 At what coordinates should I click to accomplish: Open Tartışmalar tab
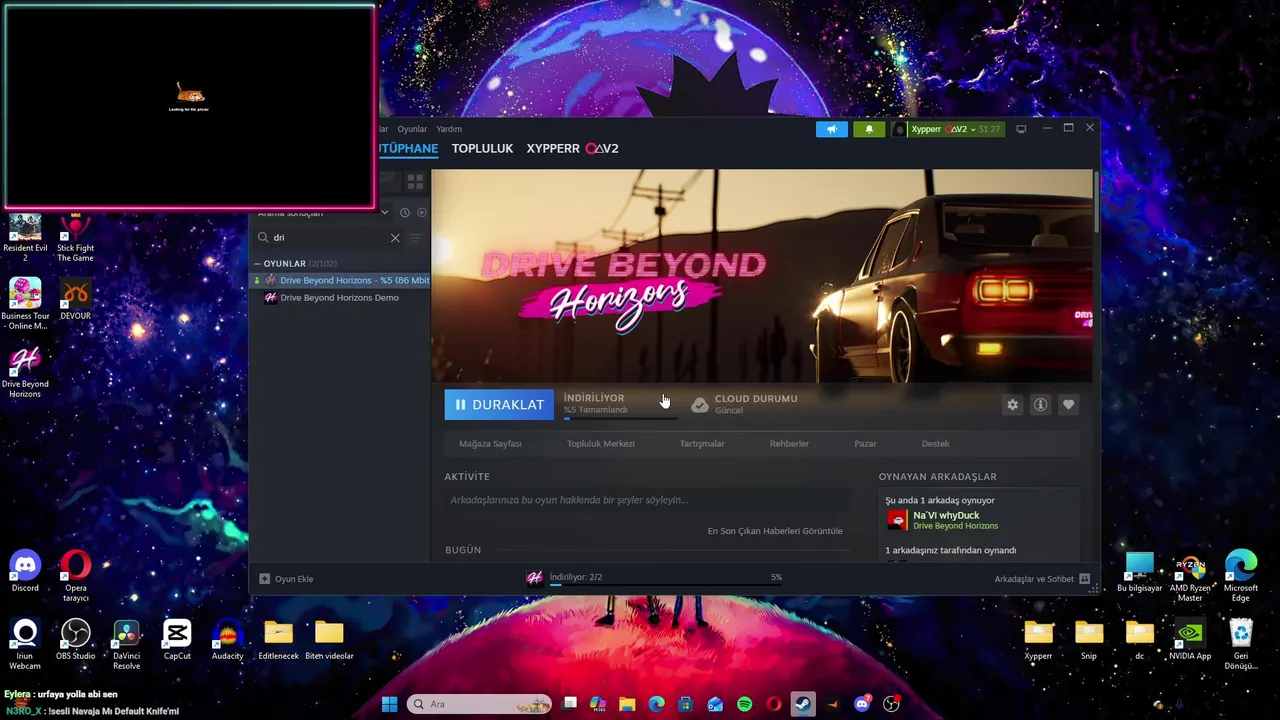pos(702,444)
